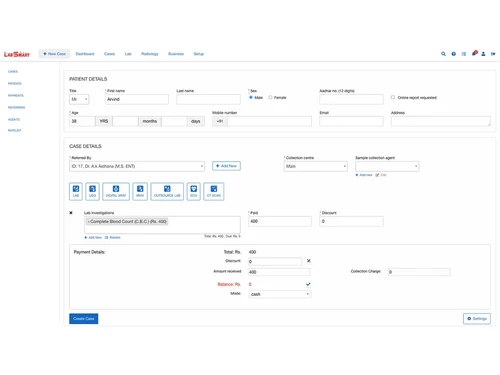Focus the Paid amount field
500x375 pixels.
[x=280, y=221]
